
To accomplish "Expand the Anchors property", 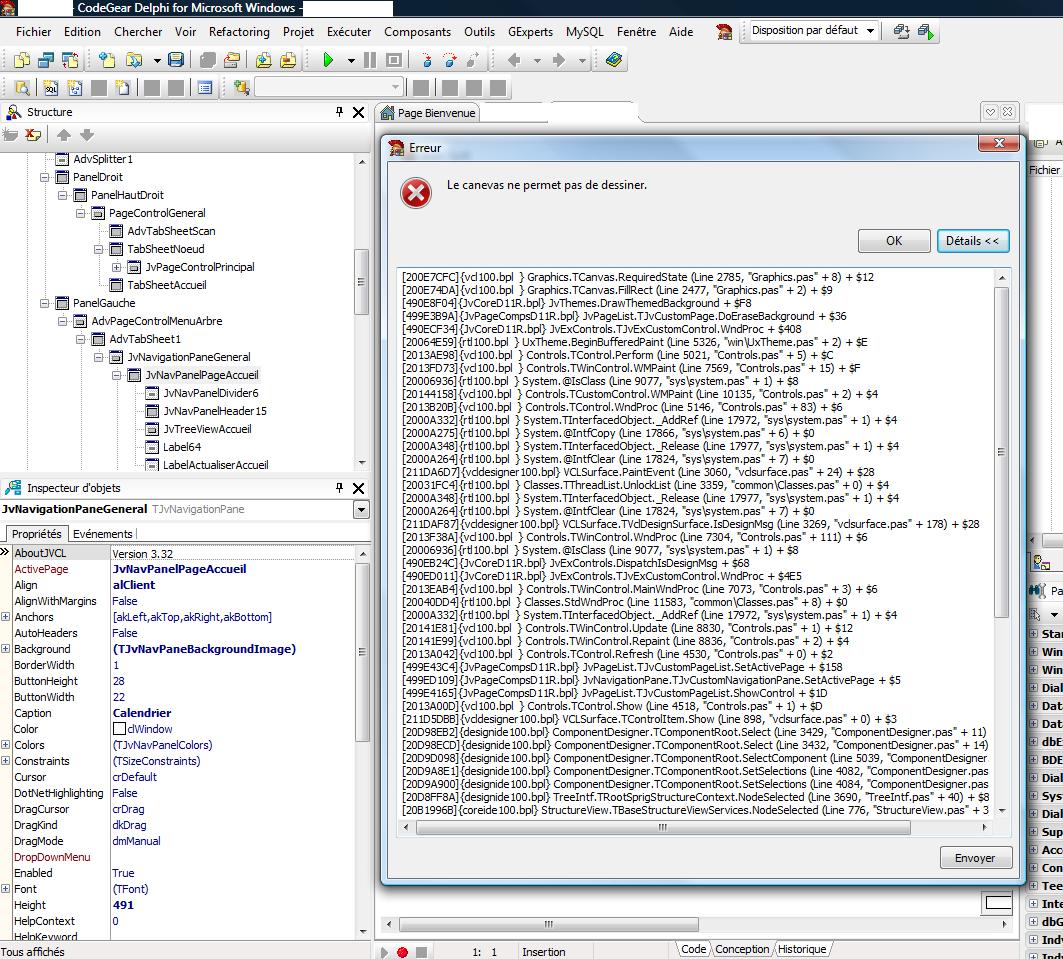I will tap(6, 617).
